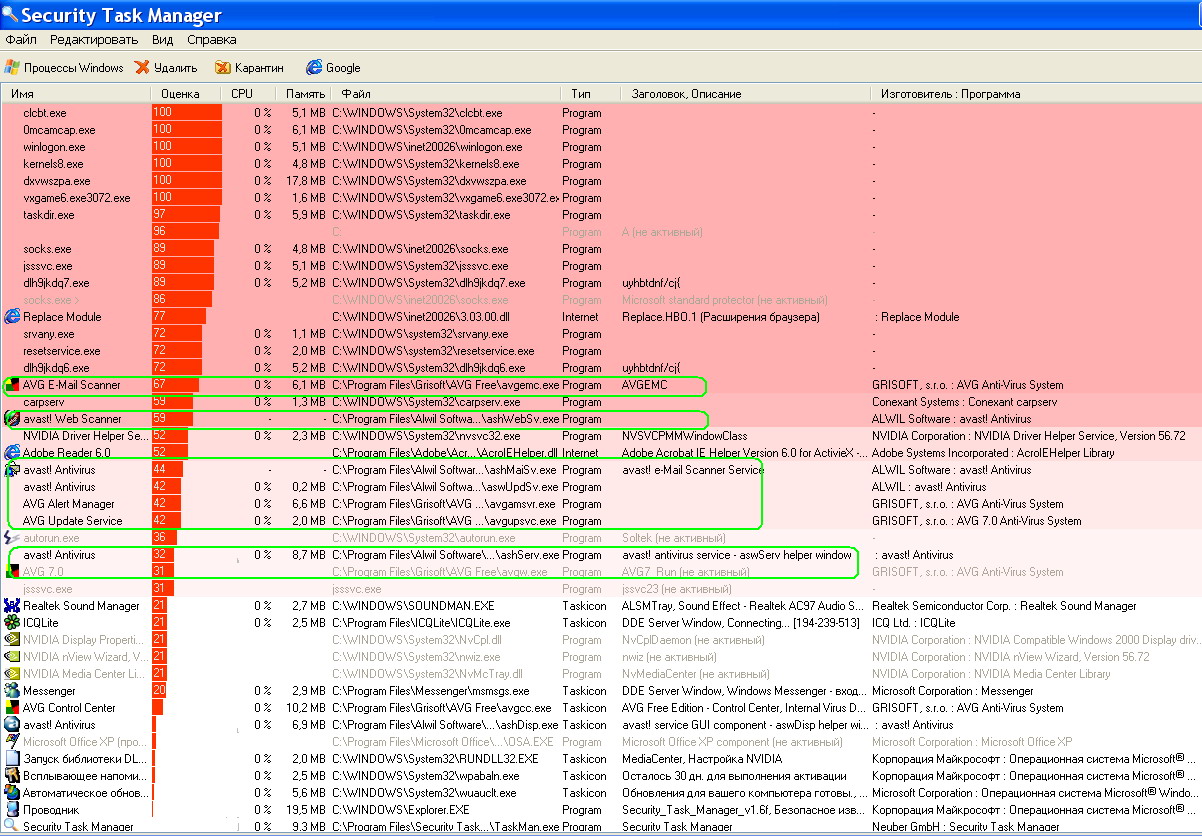Click the Realtek Sound Manager icon
This screenshot has width=1202, height=836.
(x=12, y=606)
